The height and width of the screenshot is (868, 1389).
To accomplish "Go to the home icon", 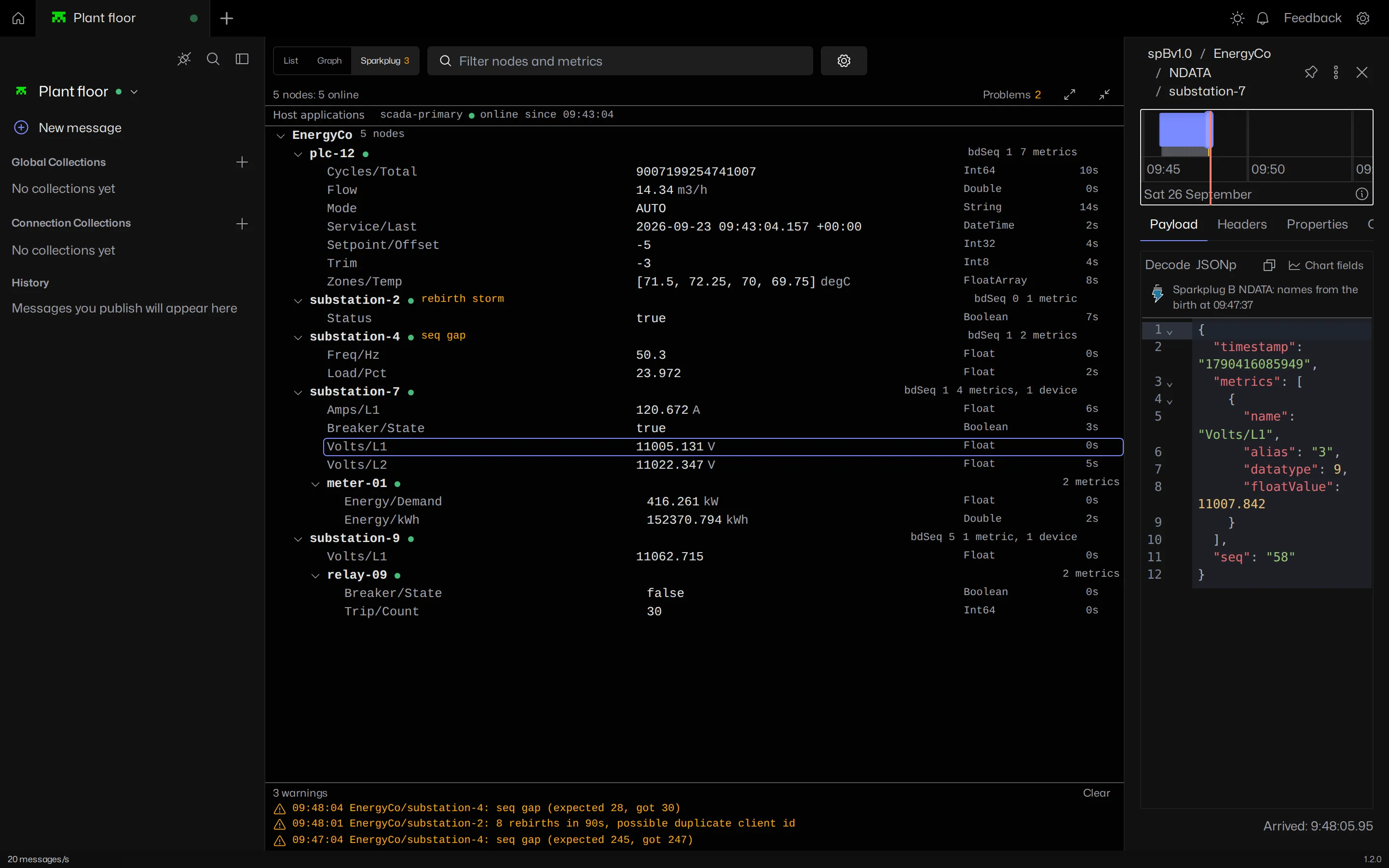I will 18,18.
